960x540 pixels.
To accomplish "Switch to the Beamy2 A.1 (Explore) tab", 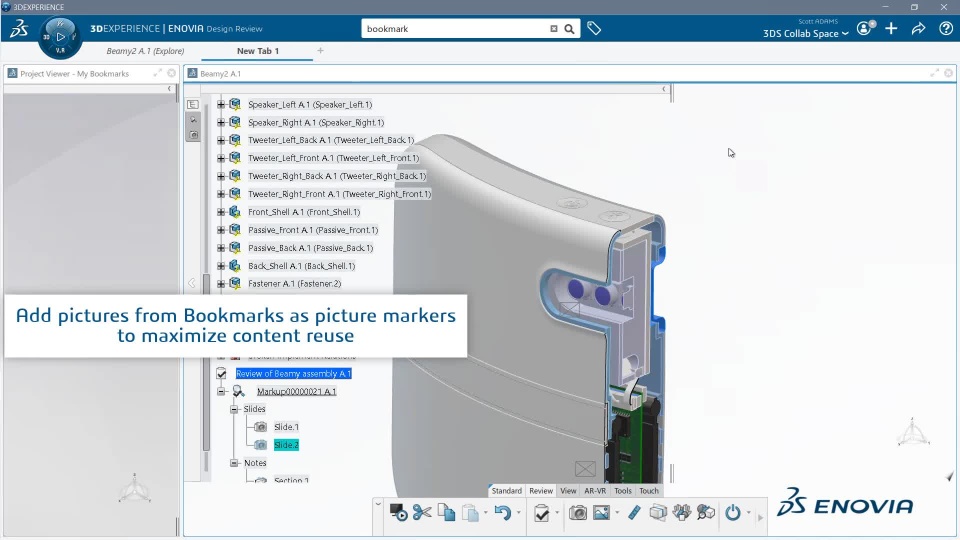I will 145,51.
